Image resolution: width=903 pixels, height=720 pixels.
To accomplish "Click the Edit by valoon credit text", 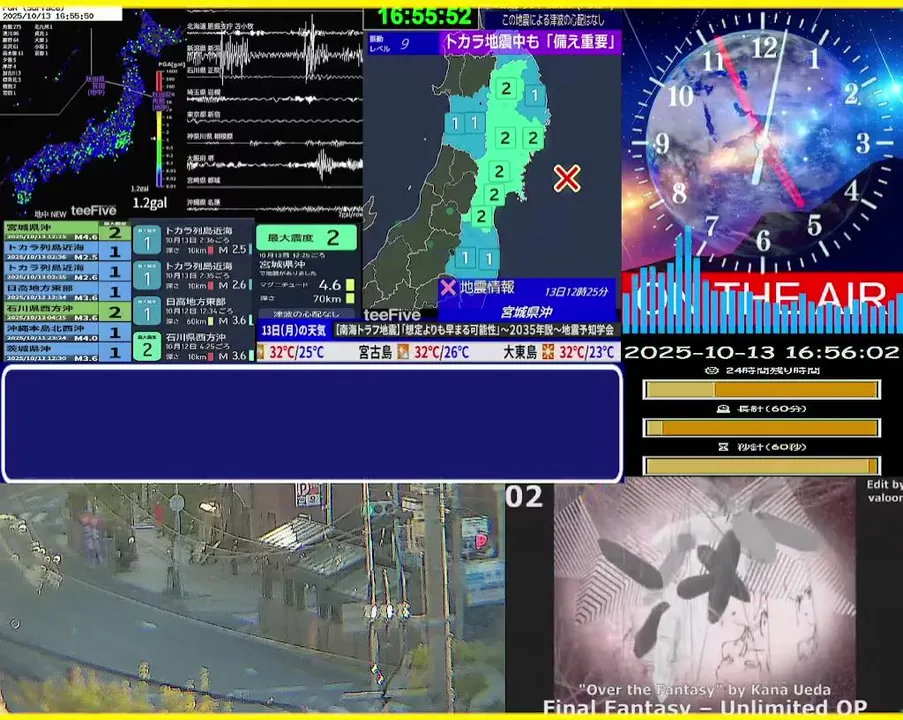I will 885,491.
